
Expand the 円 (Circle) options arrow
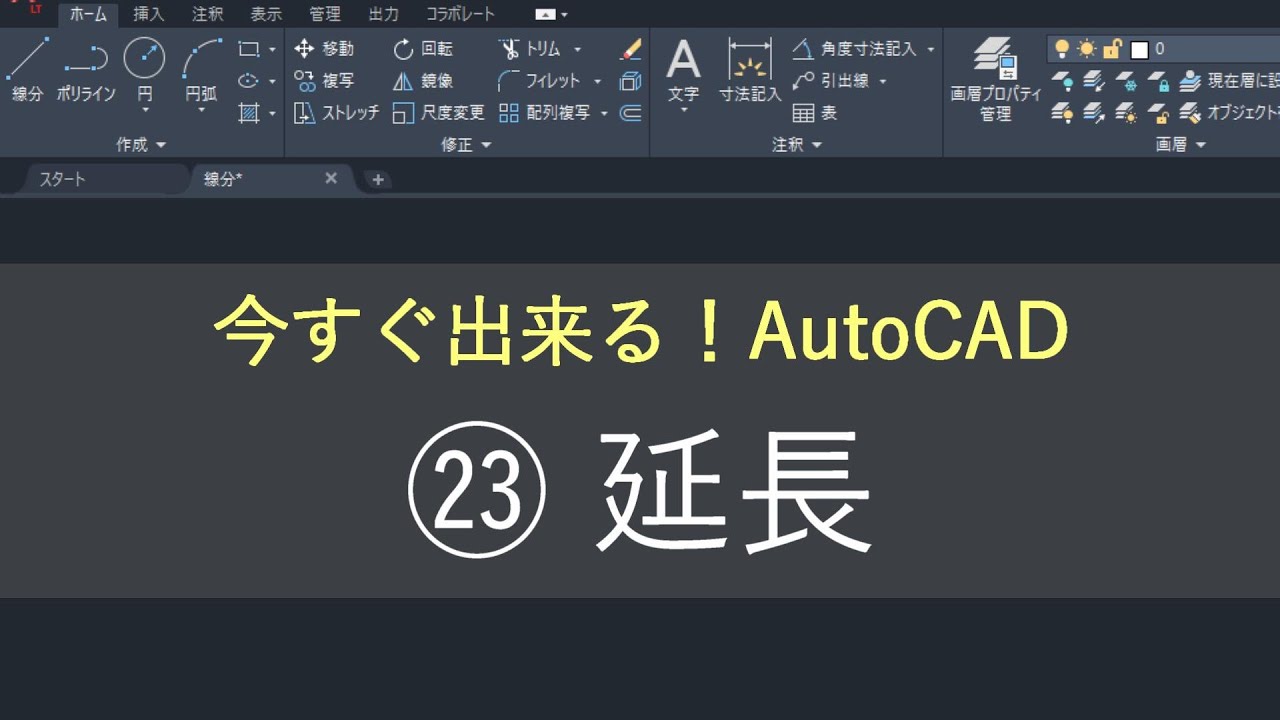[145, 110]
